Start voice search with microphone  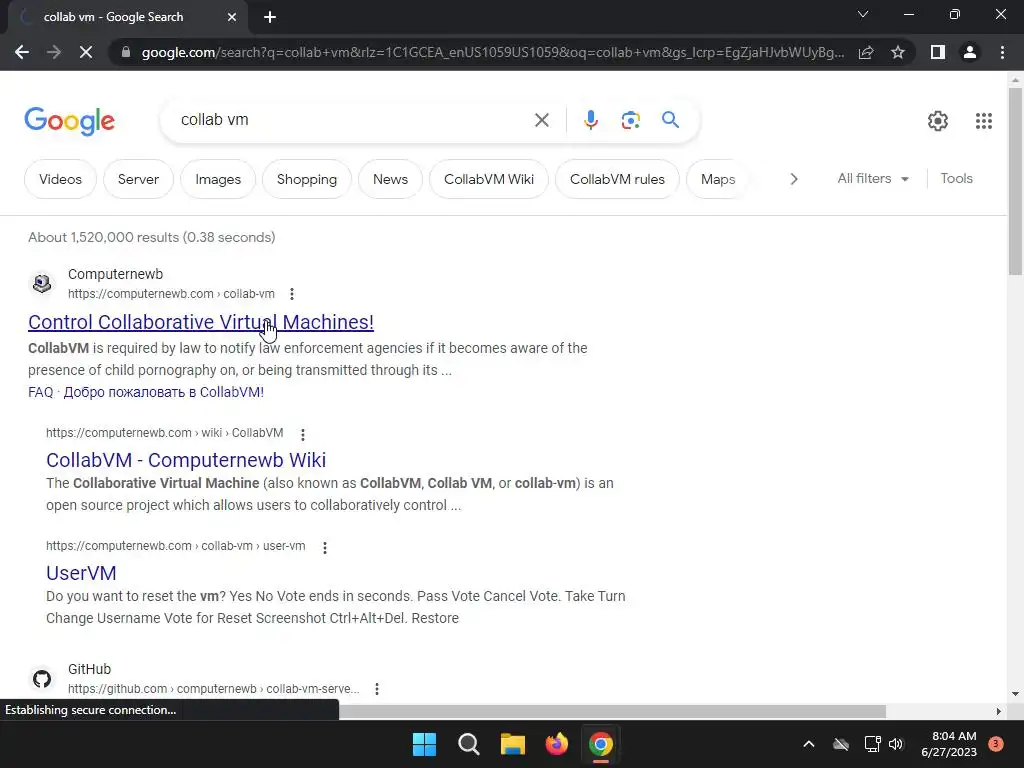[x=591, y=120]
